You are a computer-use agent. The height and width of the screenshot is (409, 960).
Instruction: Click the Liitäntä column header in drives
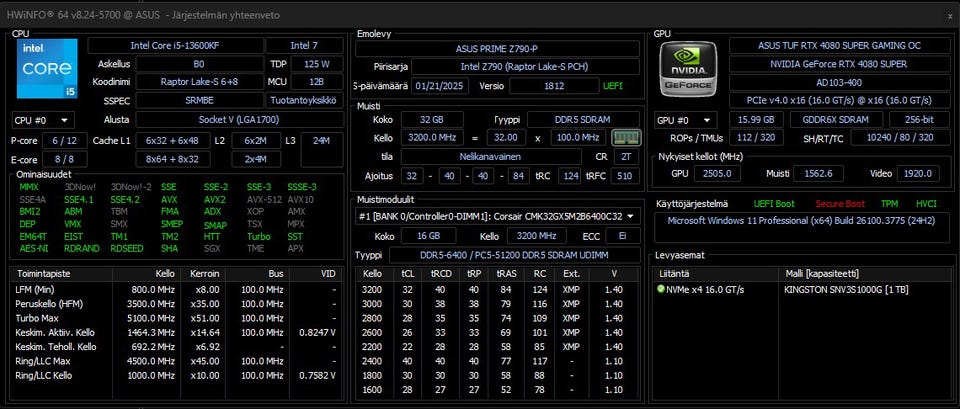click(674, 272)
